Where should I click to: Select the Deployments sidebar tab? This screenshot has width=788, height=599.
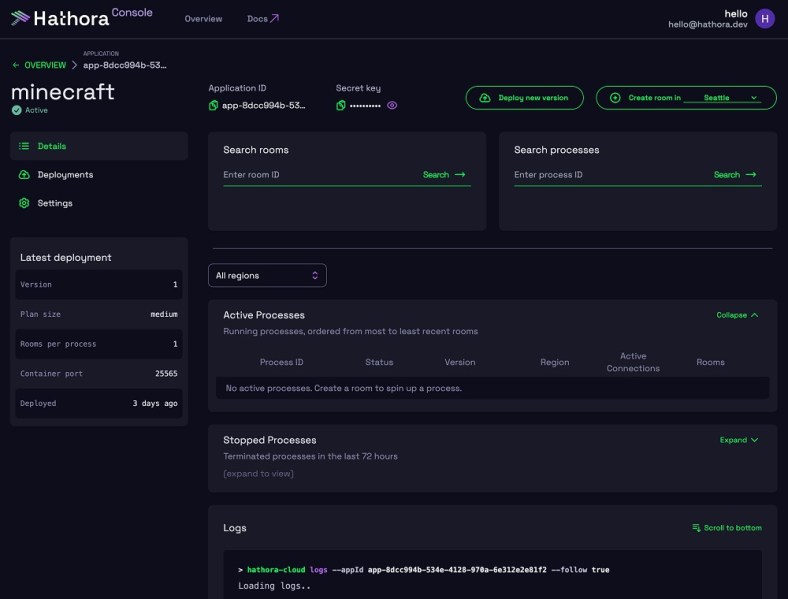(x=99, y=174)
